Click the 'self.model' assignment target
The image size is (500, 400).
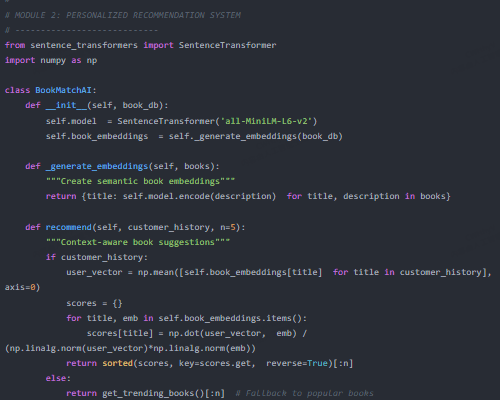coord(71,121)
